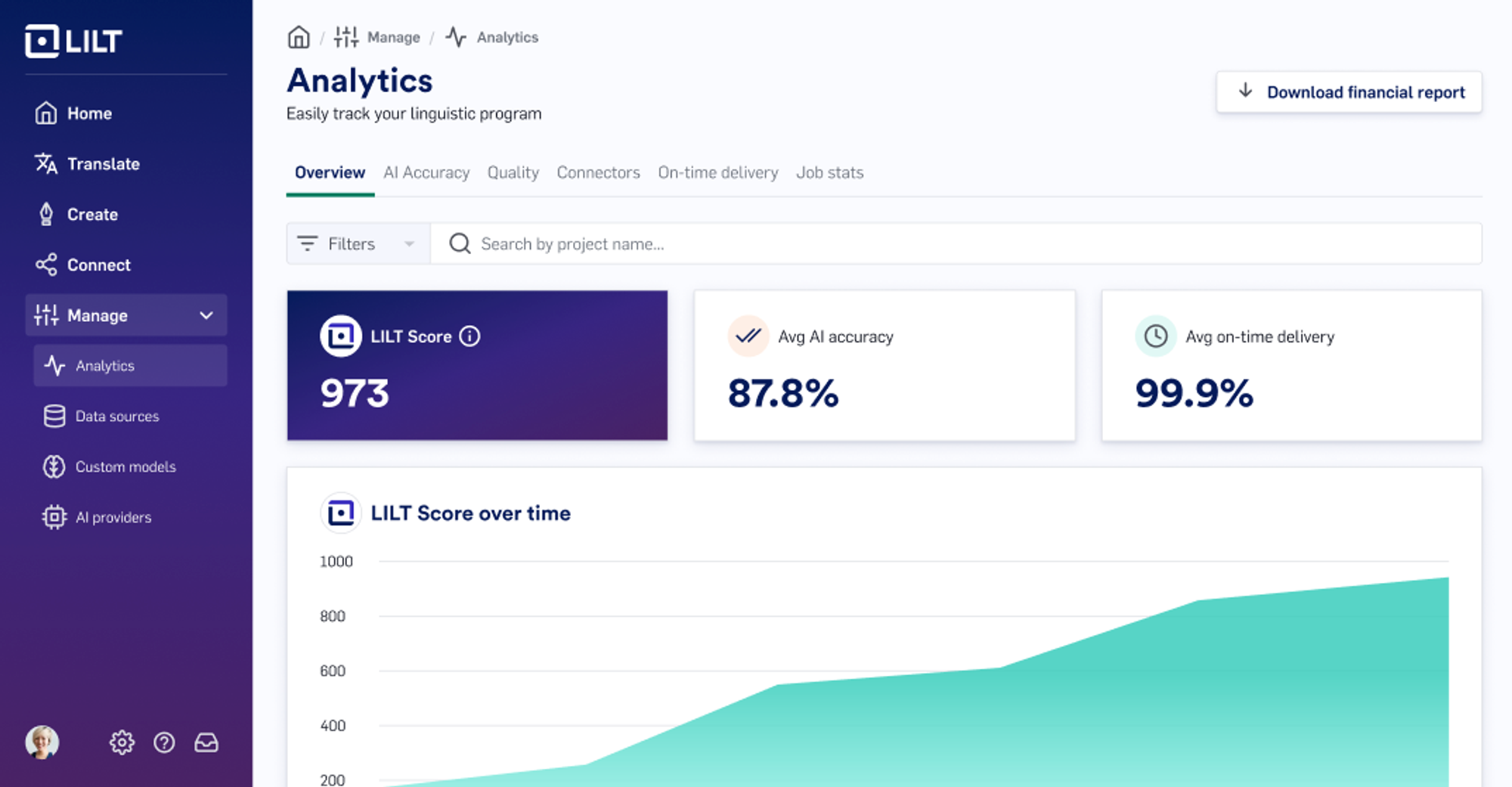Switch to AI Accuracy tab

click(426, 173)
